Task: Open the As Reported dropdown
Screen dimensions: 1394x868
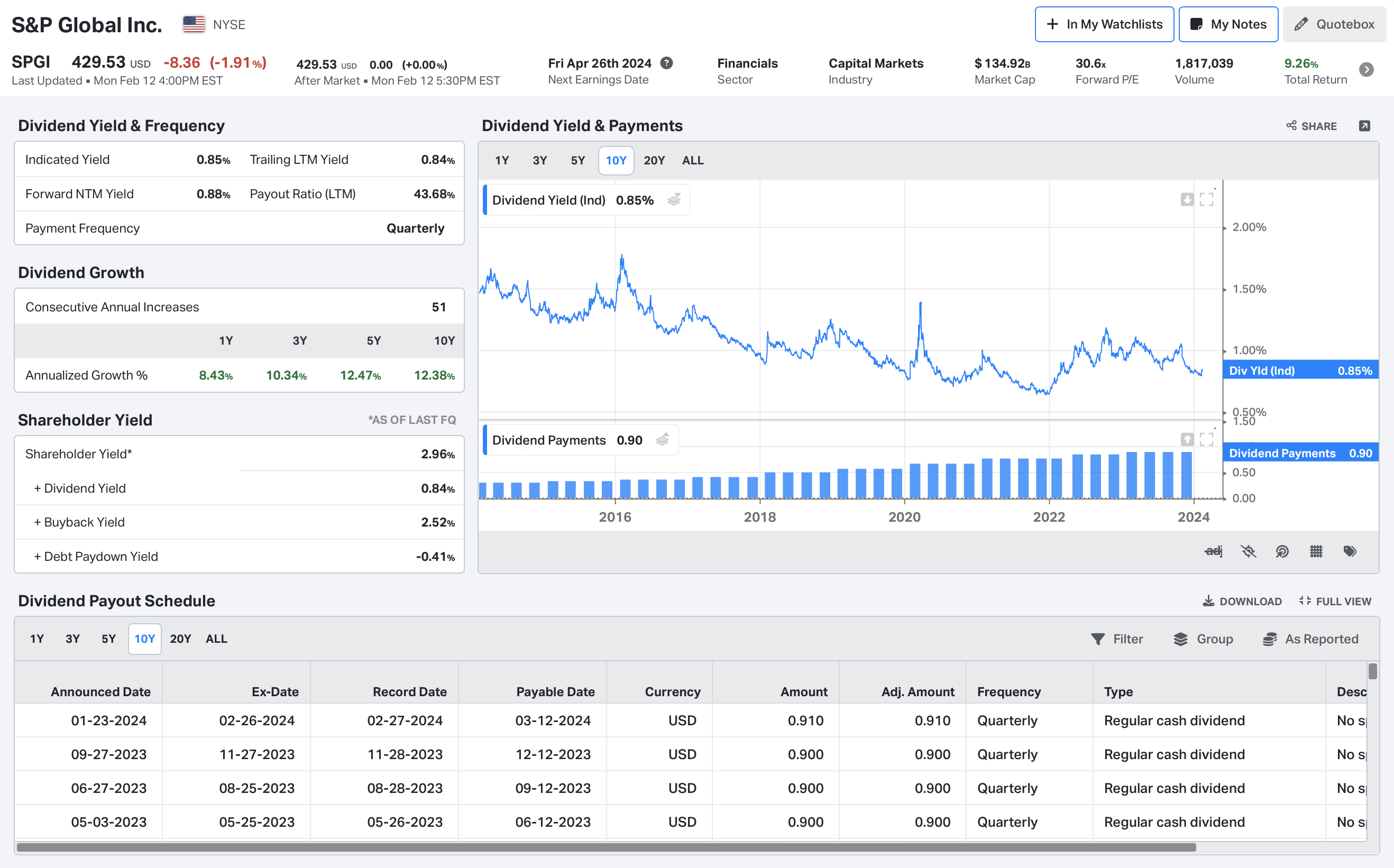Action: [1310, 639]
